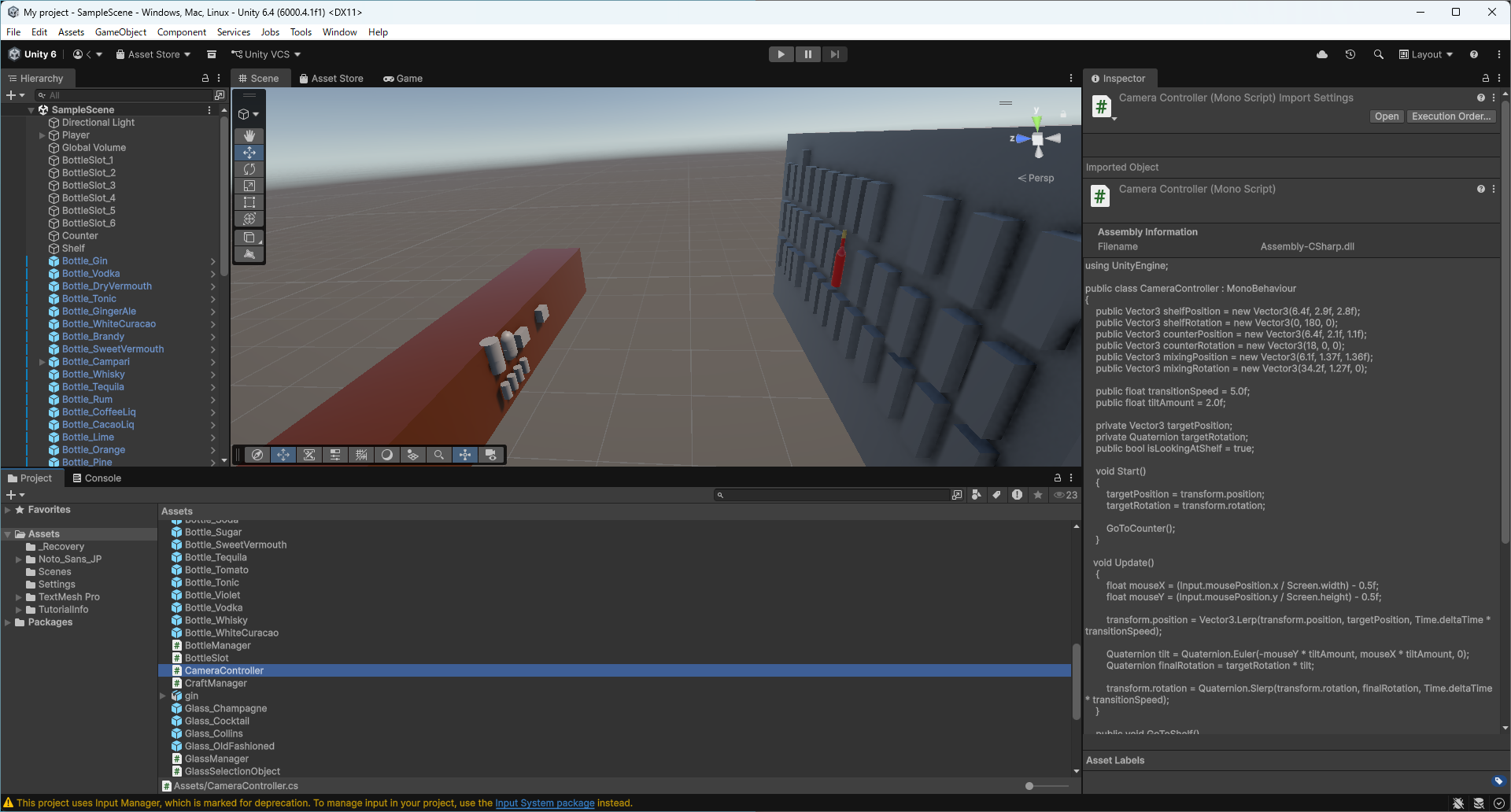1511x812 pixels.
Task: Expand the Noto_Sans_JP folder
Action: (19, 559)
